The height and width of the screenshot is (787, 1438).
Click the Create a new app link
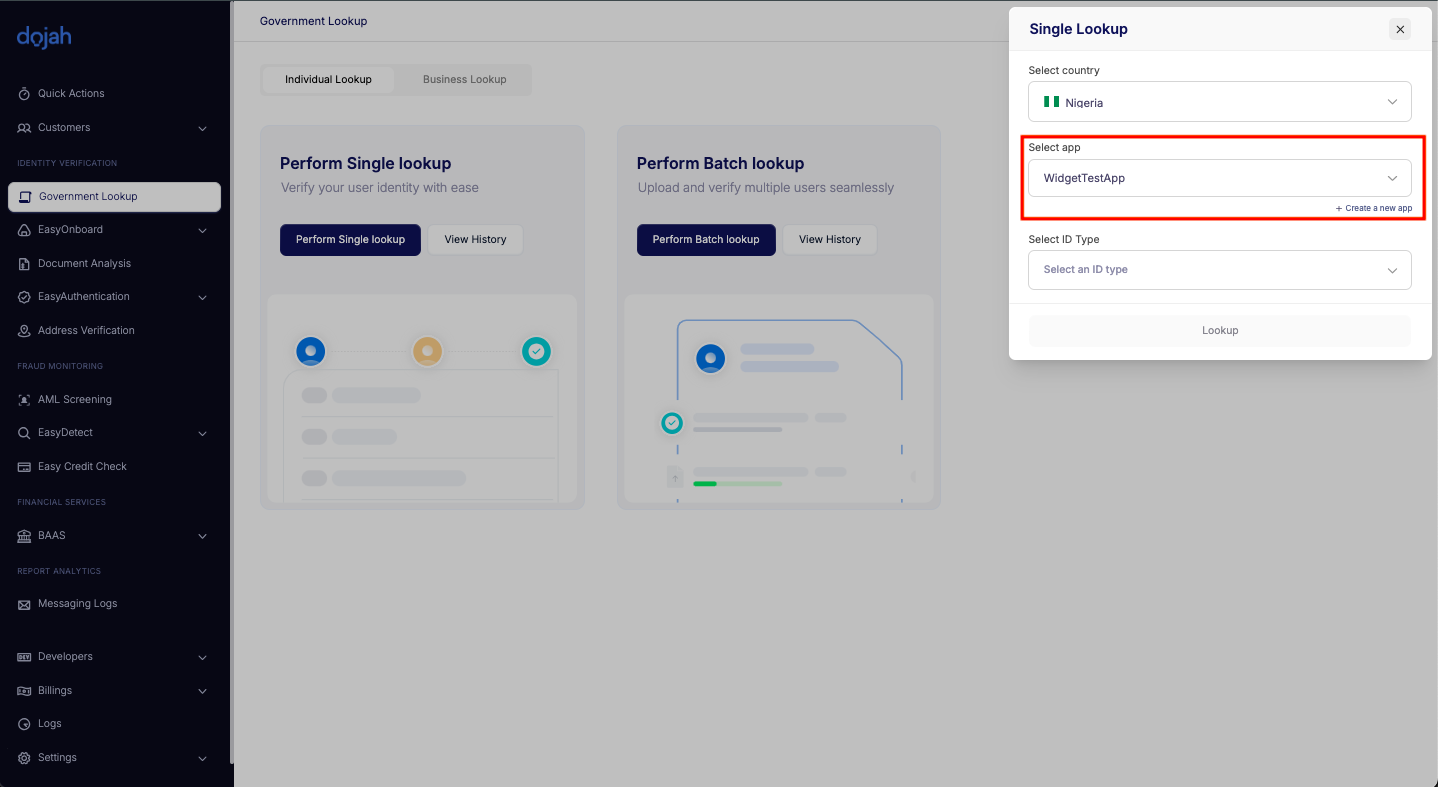click(x=1374, y=208)
